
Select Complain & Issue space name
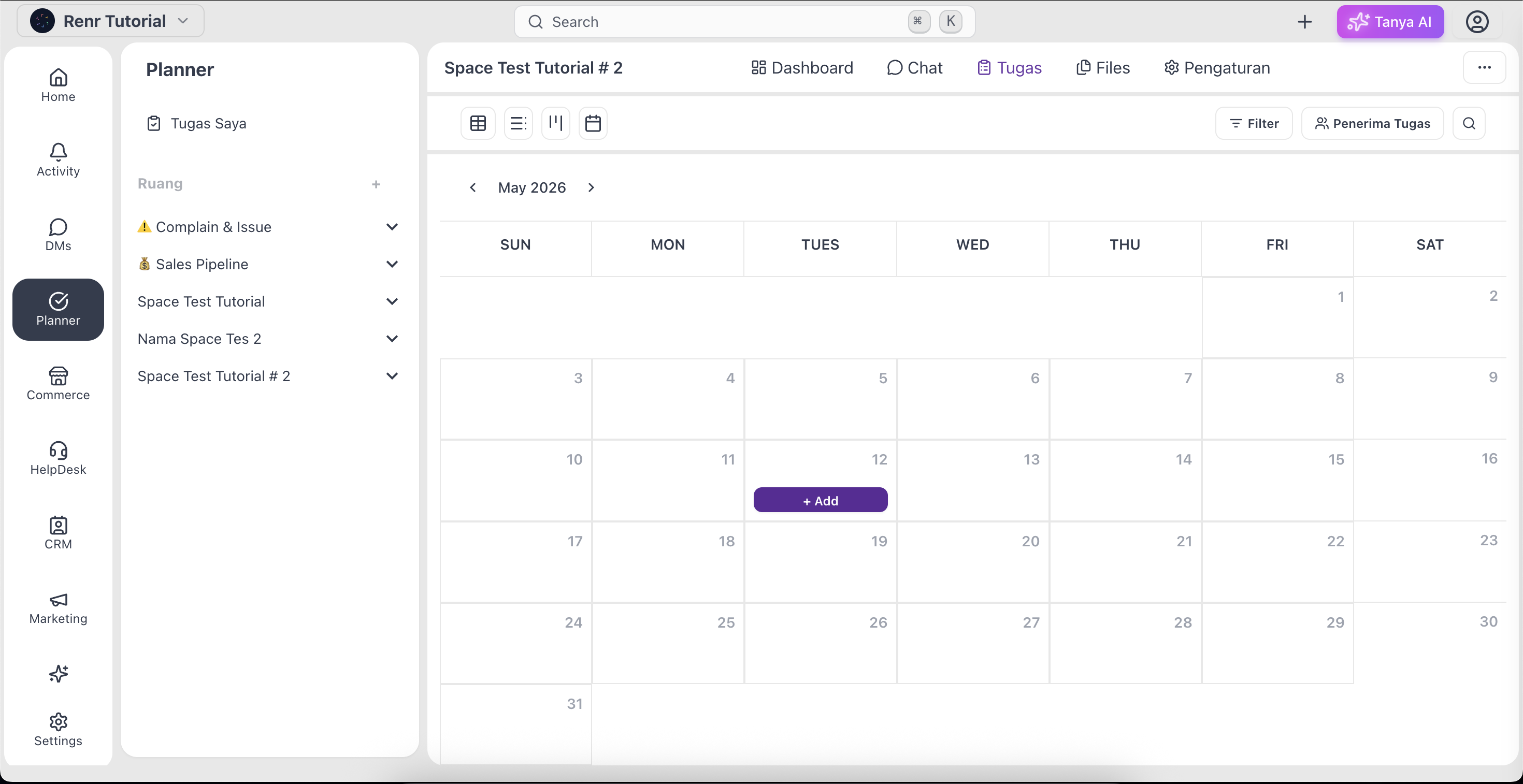click(x=213, y=227)
